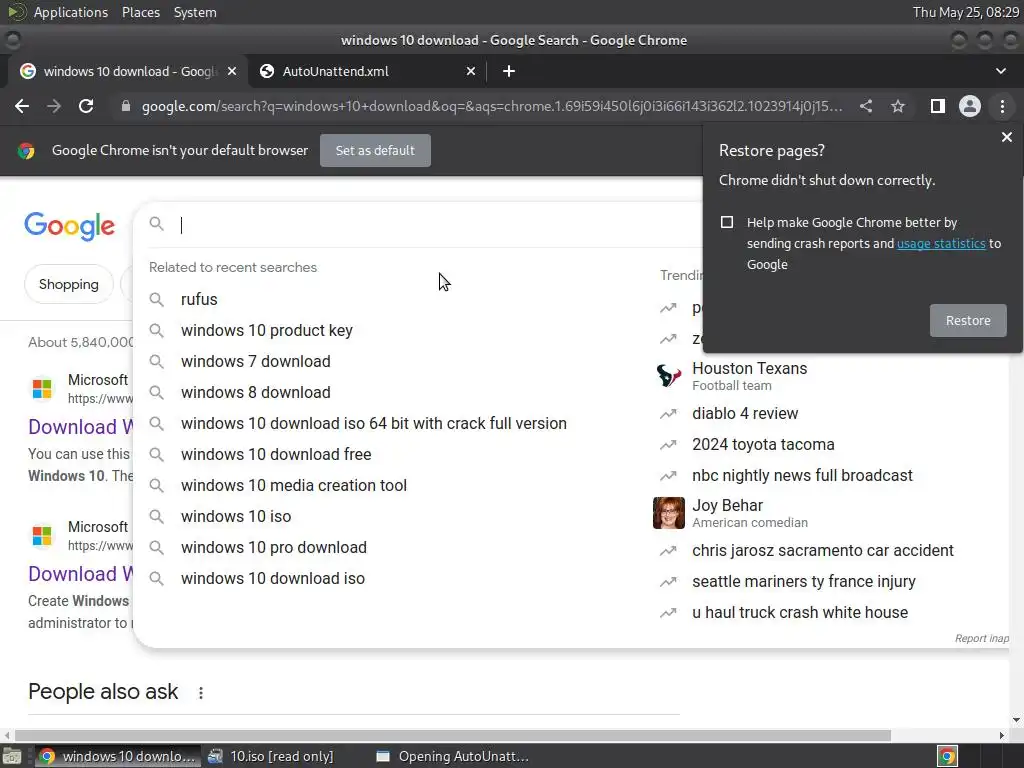The width and height of the screenshot is (1024, 768).
Task: Enable sending crash reports checkbox
Action: click(727, 222)
